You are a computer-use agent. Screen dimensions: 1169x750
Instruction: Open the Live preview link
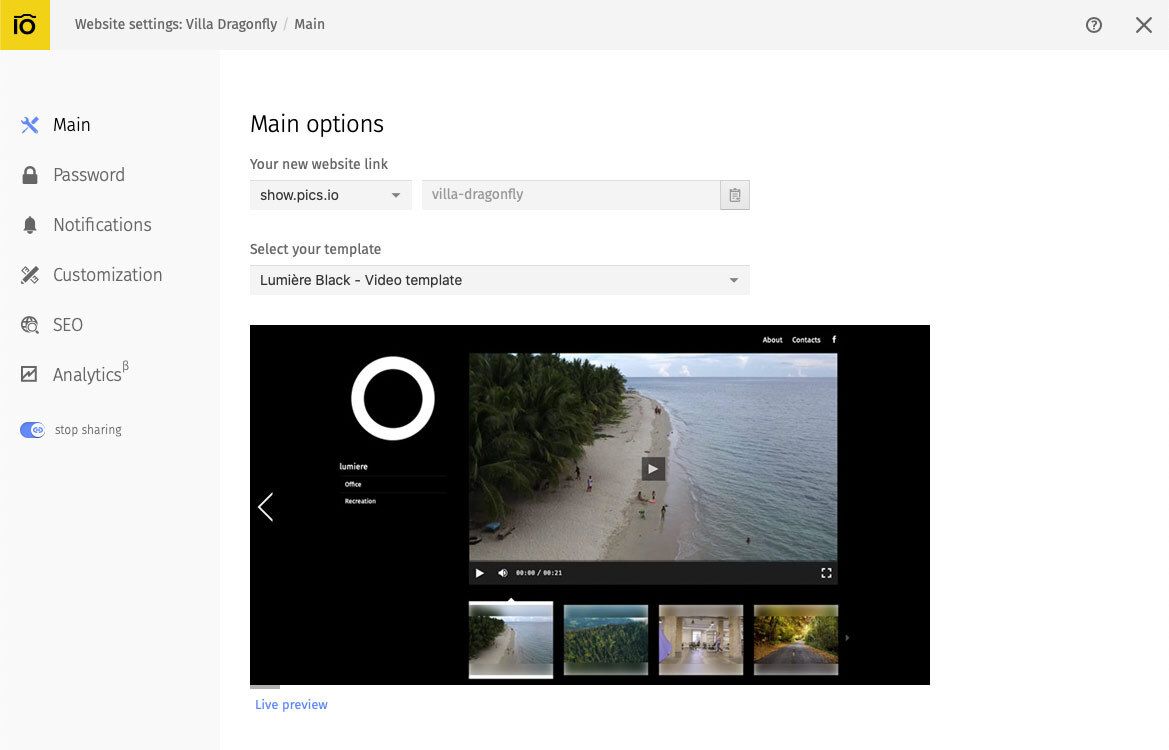click(x=291, y=705)
